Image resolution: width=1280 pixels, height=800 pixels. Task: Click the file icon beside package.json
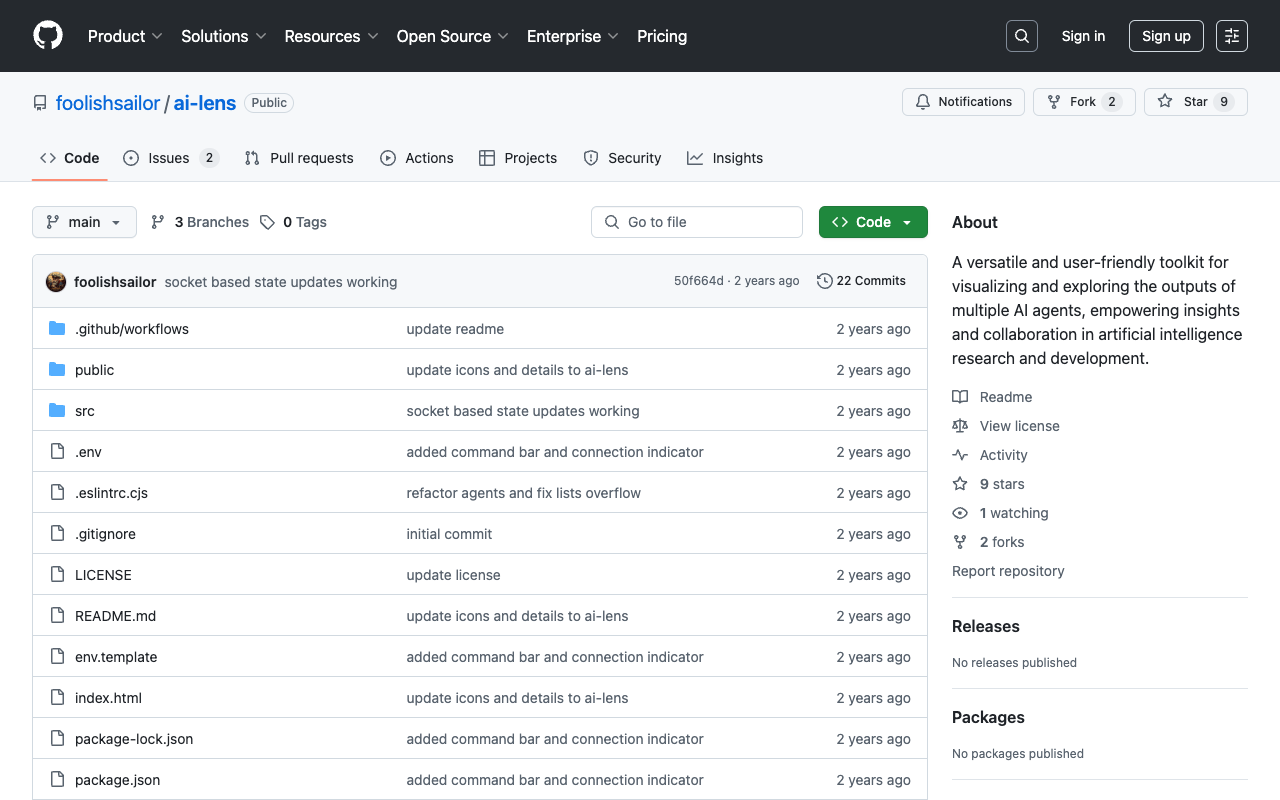[57, 780]
